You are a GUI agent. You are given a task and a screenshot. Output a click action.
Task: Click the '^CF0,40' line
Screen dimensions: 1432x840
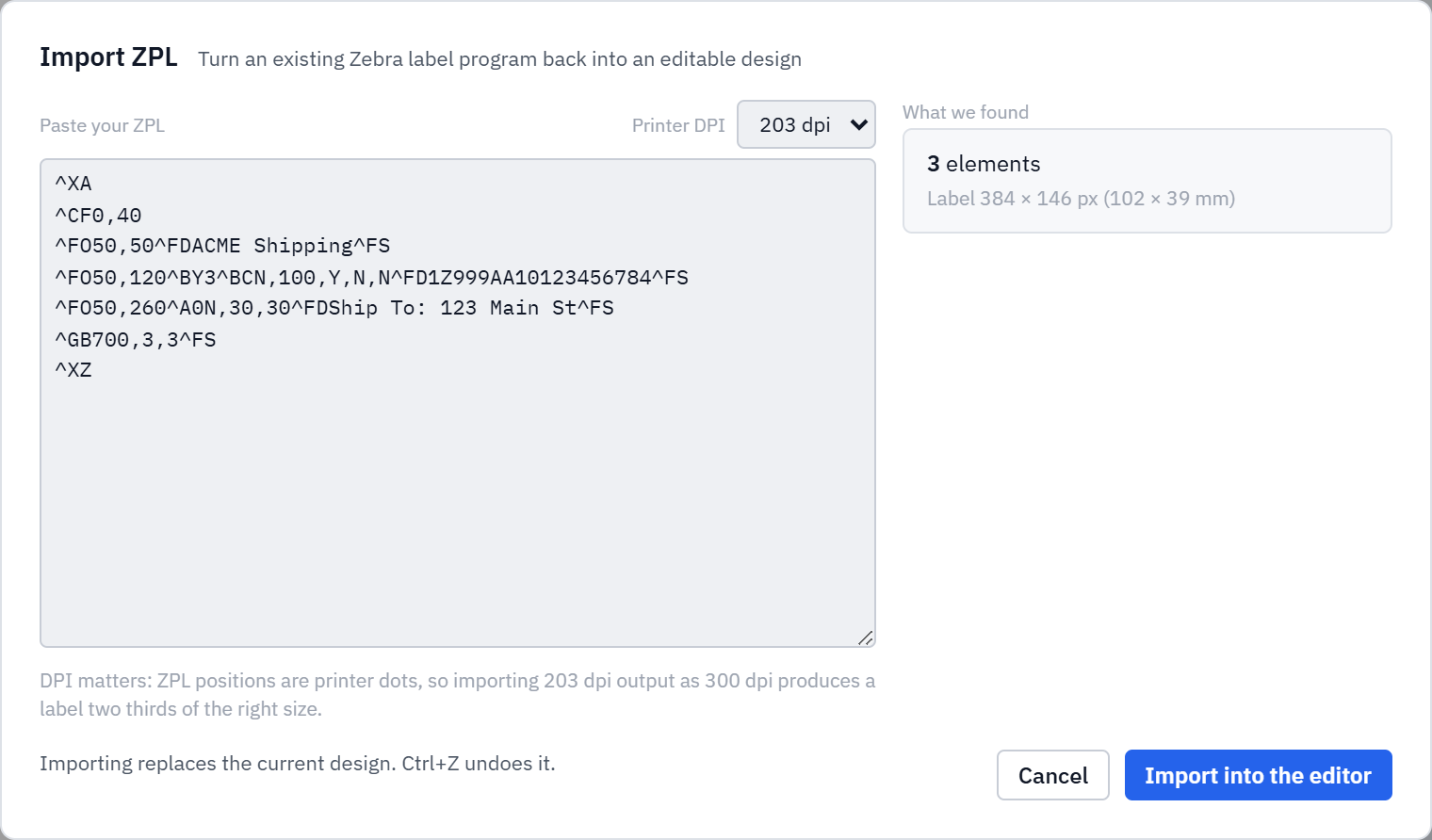98,215
